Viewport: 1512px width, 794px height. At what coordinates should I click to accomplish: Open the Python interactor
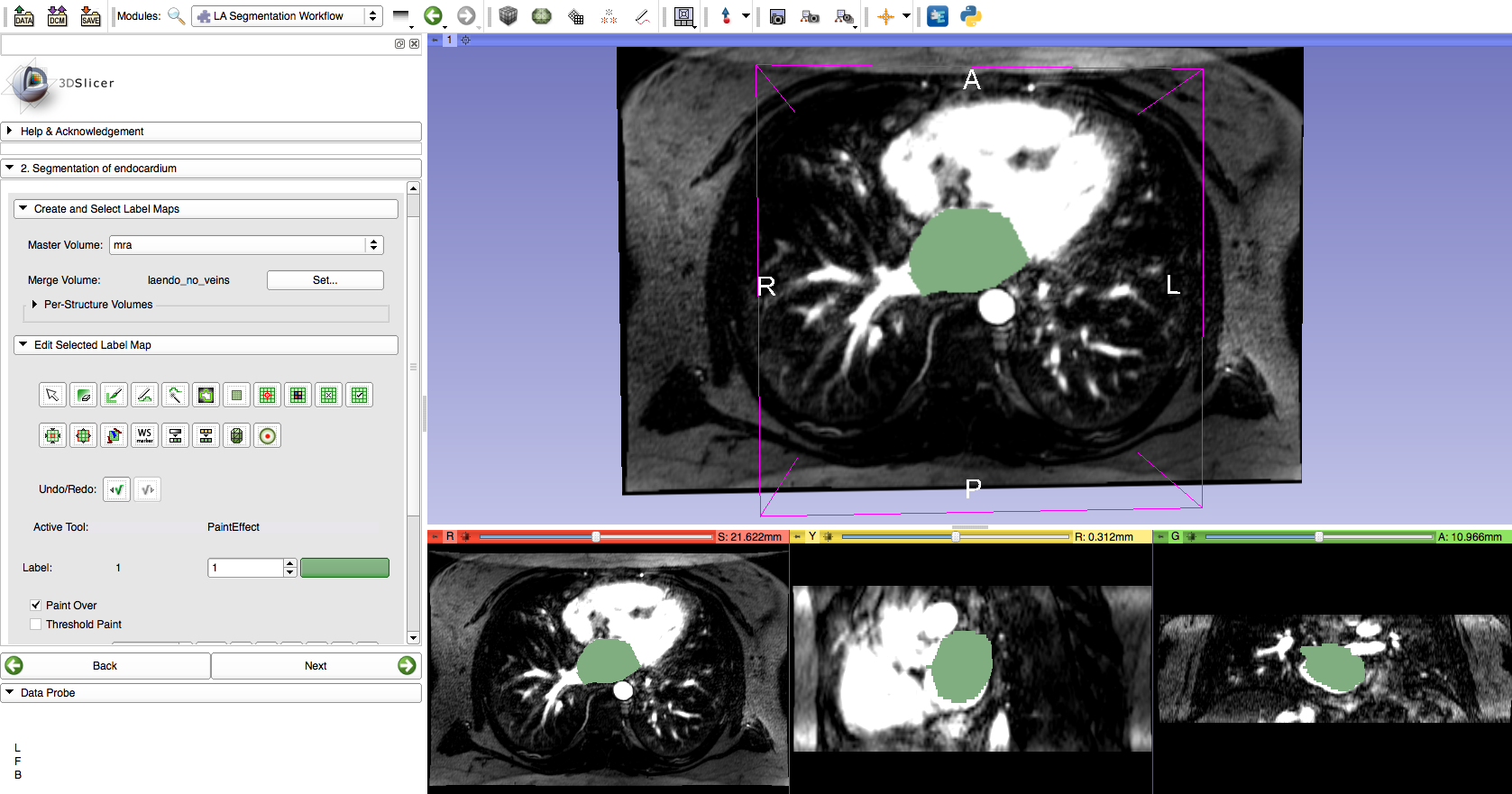[971, 16]
